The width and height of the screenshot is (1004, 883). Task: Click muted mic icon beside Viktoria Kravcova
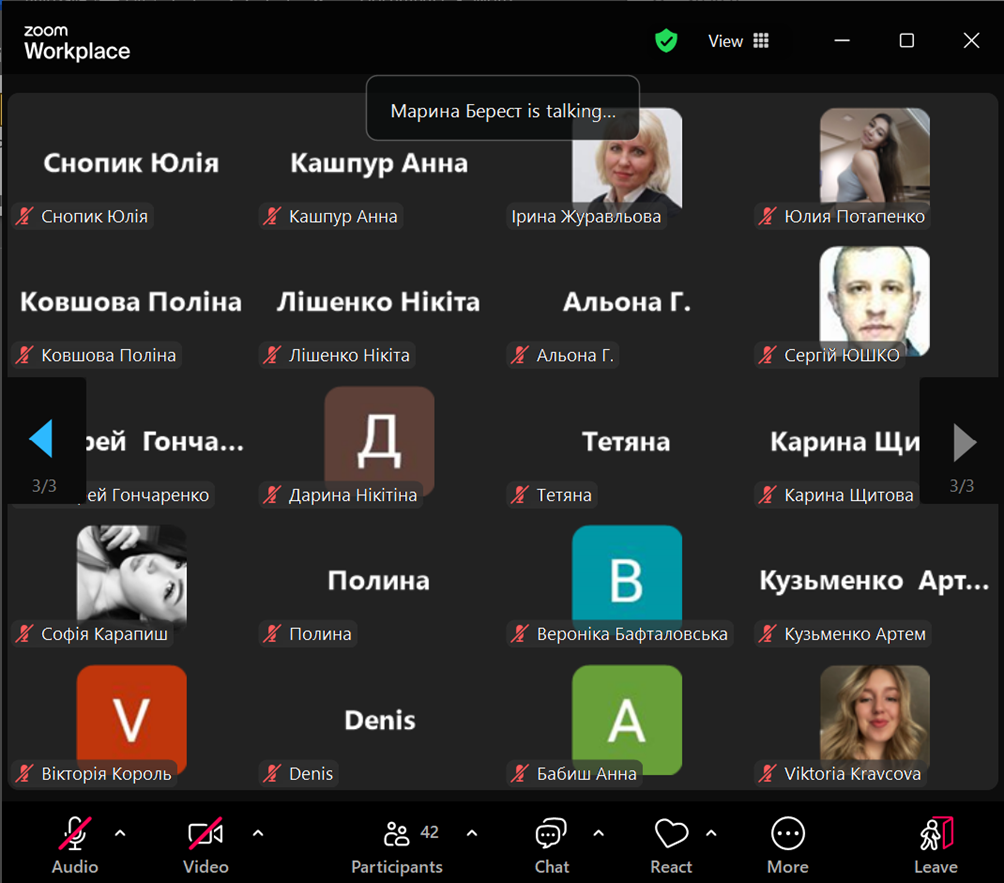[x=767, y=774]
